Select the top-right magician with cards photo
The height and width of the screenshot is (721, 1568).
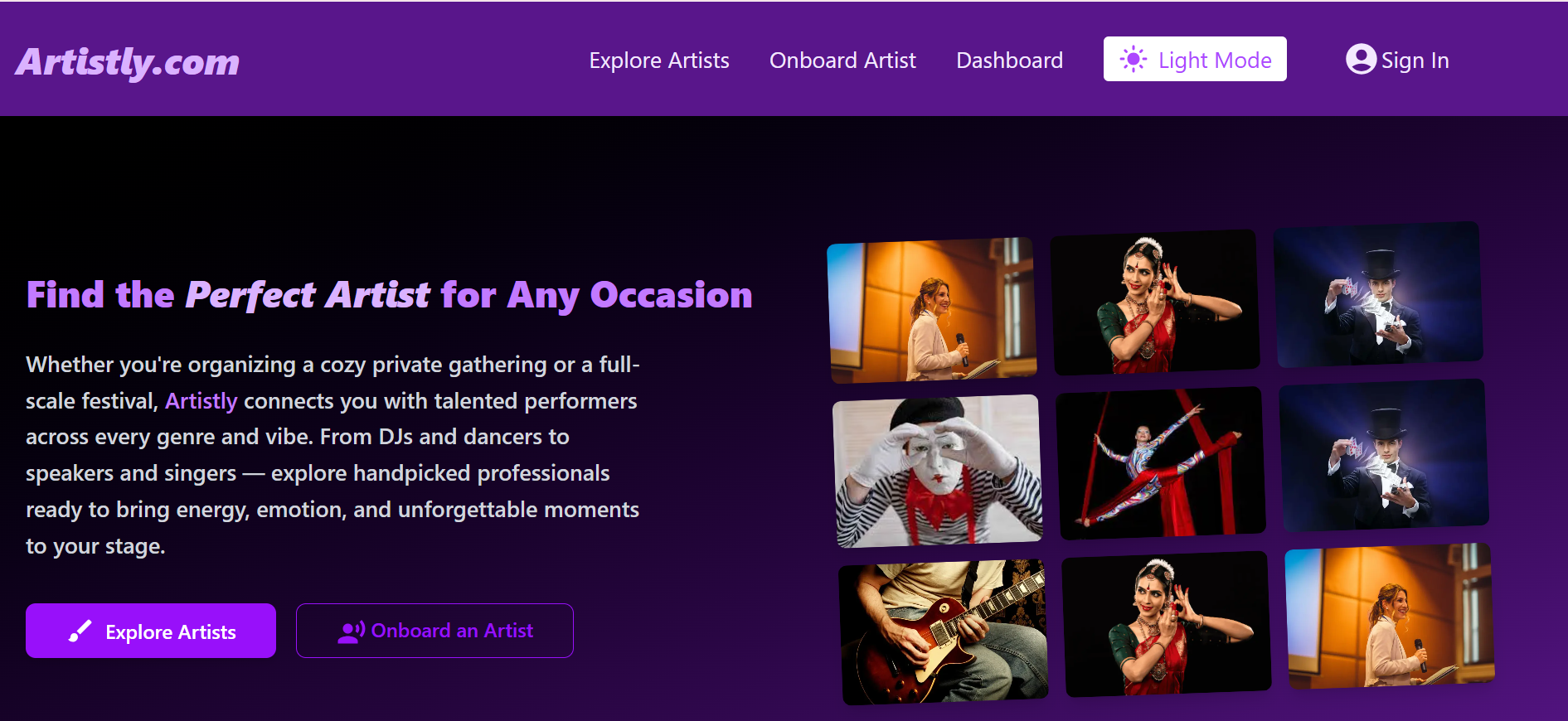click(x=1378, y=294)
